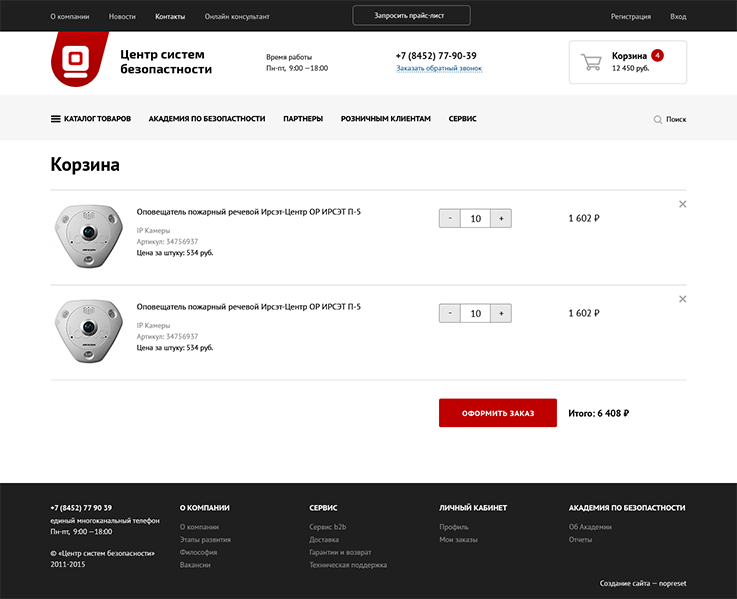Click the red company logo icon
The width and height of the screenshot is (737, 599).
(x=78, y=60)
